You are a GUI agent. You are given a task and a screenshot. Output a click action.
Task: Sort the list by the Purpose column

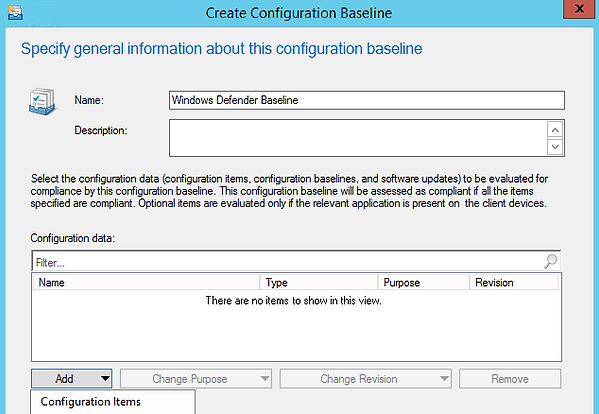pyautogui.click(x=424, y=283)
